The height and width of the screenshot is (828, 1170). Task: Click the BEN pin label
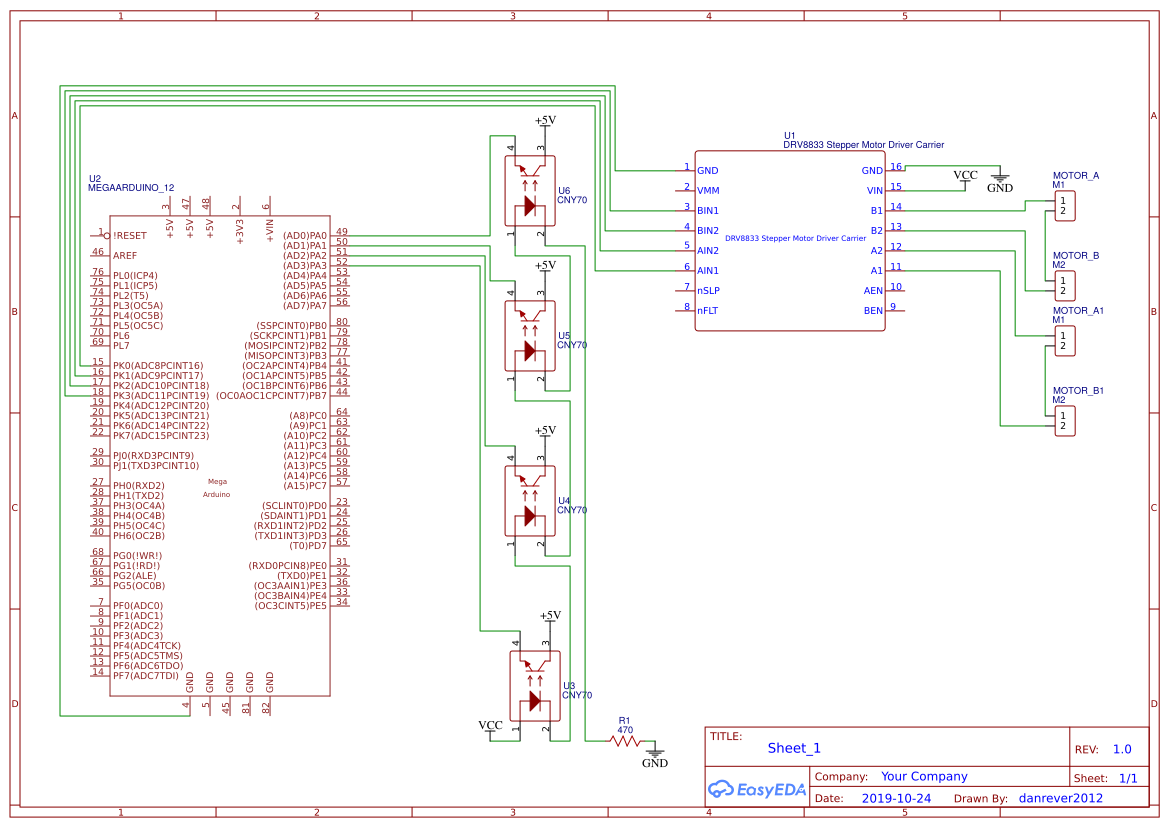point(873,311)
